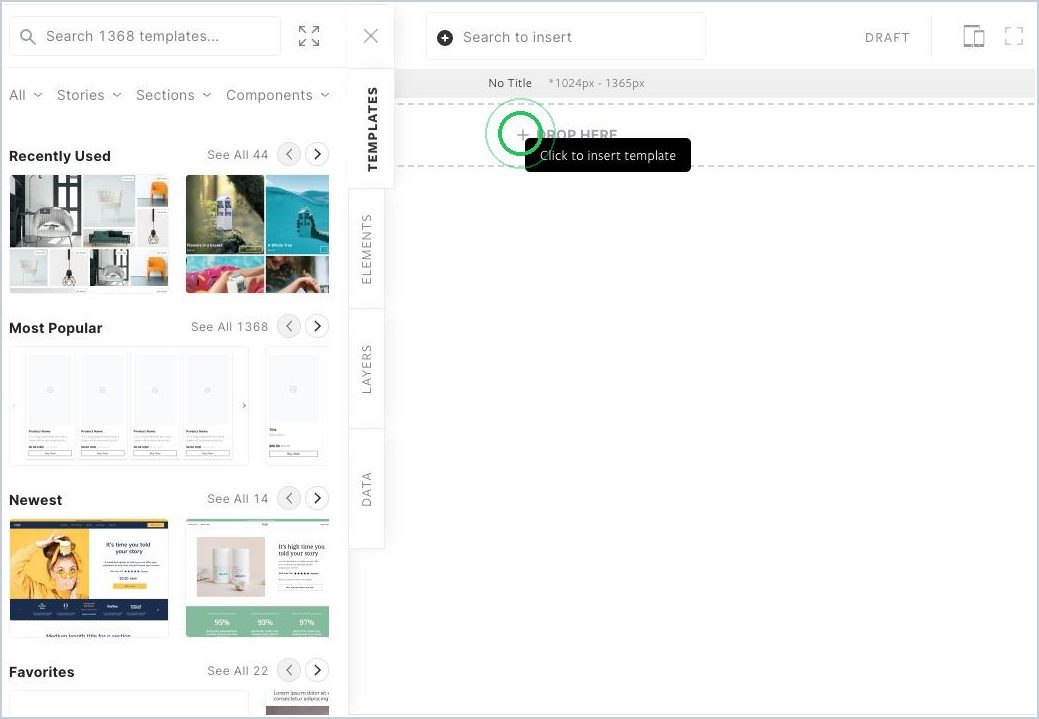Select the nature photo collage template thumbnail
The width and height of the screenshot is (1039, 719).
[x=258, y=234]
